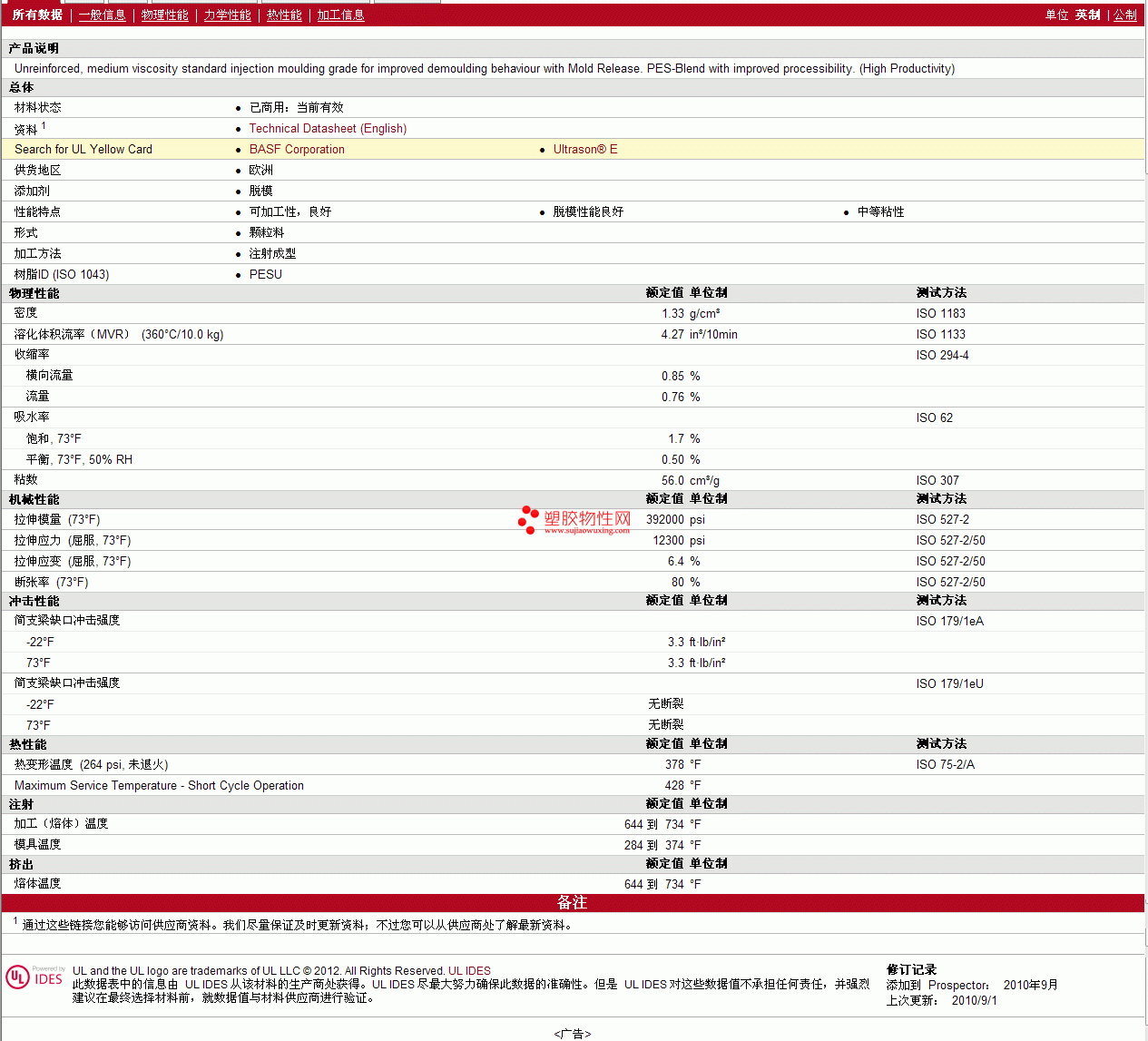This screenshot has width=1148, height=1041.
Task: Click the heat deflection temperature value 378
Action: (674, 765)
